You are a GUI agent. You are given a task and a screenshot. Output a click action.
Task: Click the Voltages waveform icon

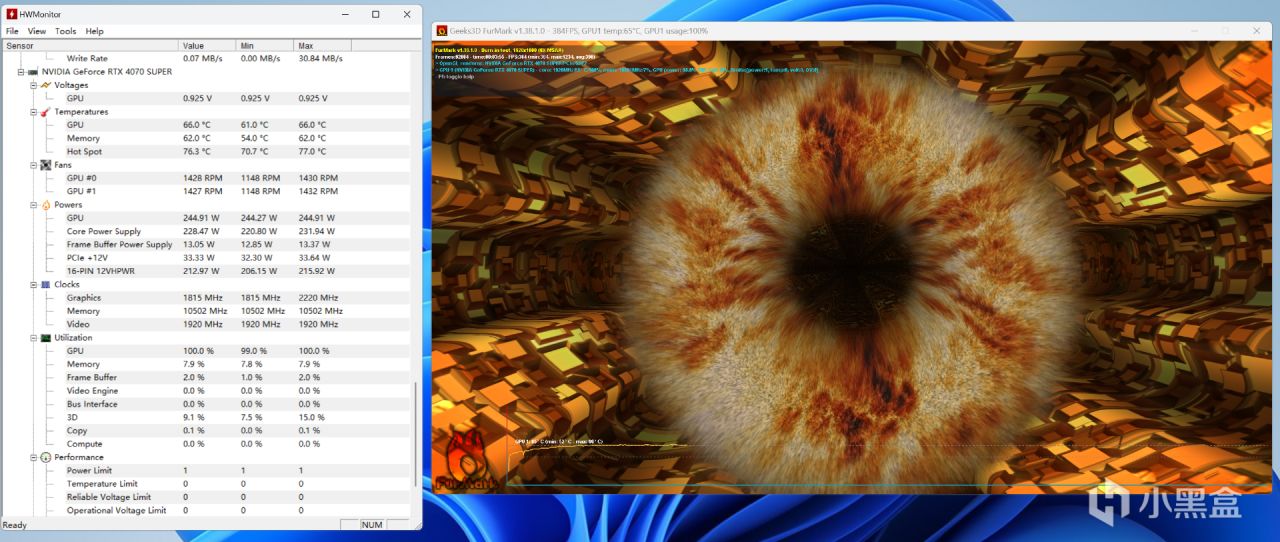(46, 85)
